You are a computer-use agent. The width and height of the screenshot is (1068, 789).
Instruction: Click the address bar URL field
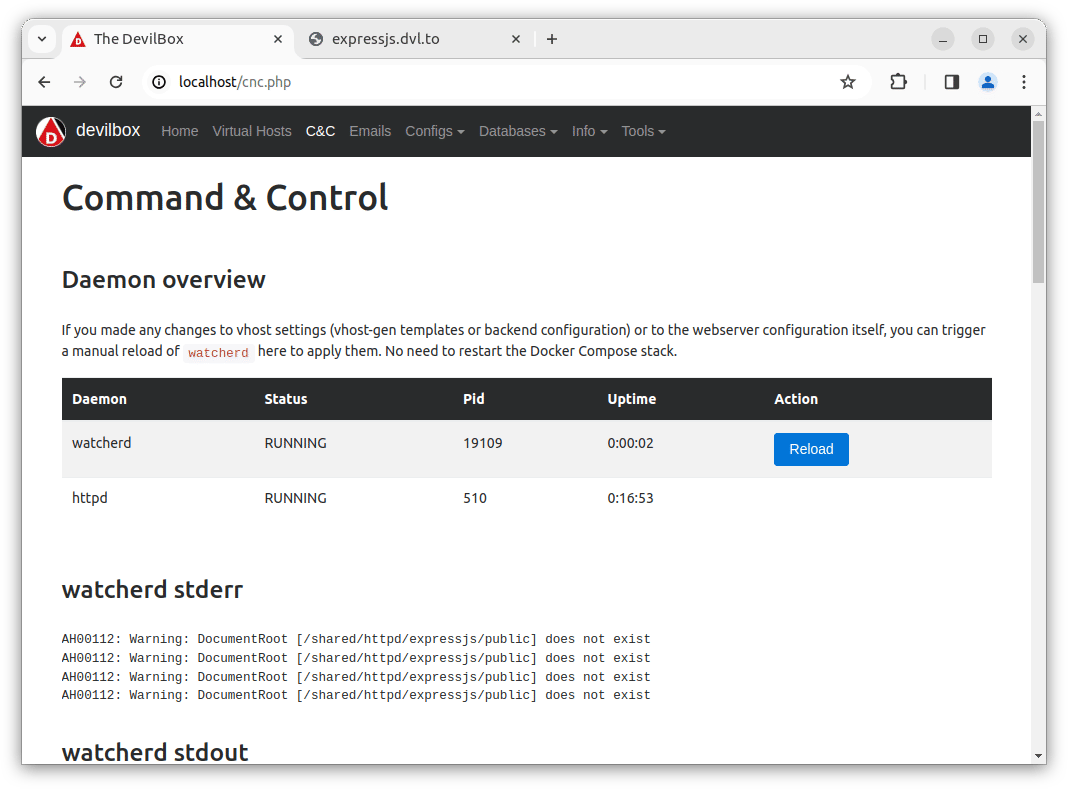click(x=500, y=82)
